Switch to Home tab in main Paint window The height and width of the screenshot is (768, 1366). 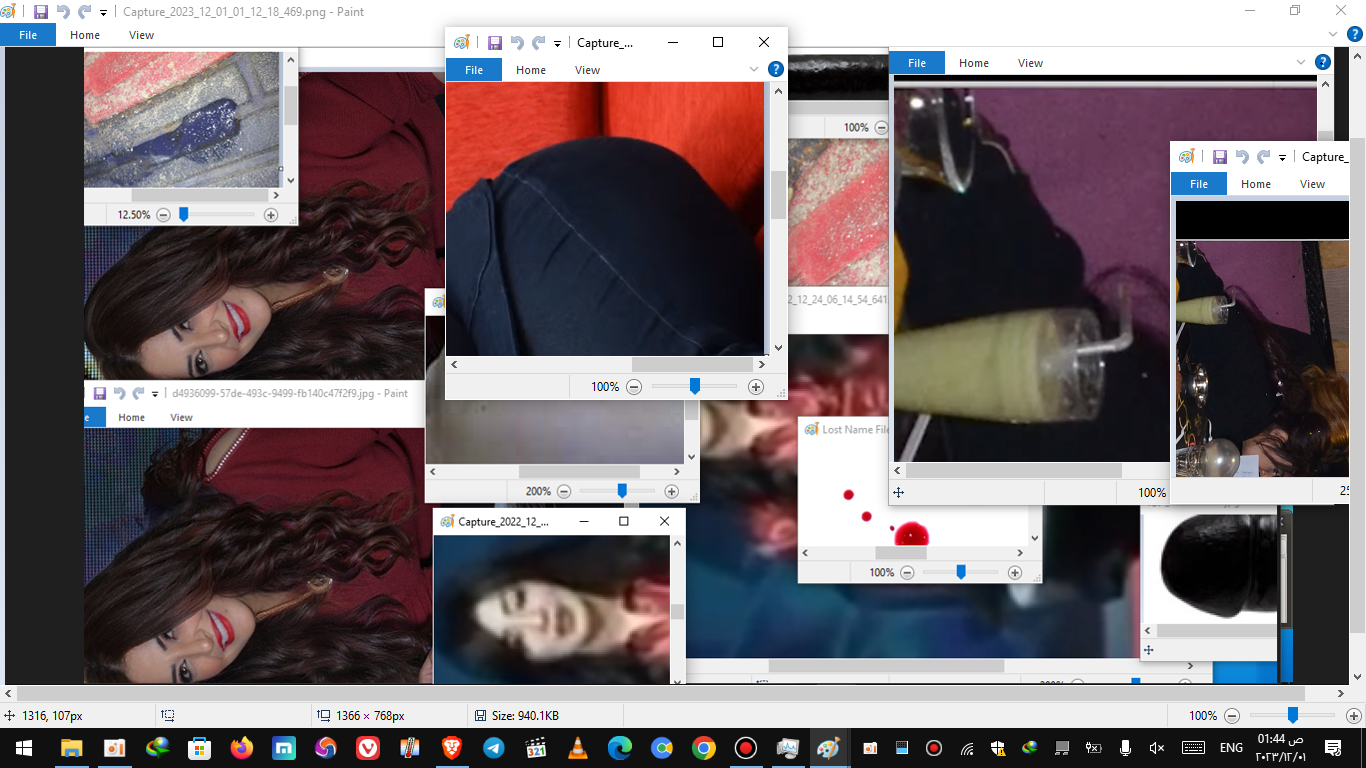click(x=85, y=35)
